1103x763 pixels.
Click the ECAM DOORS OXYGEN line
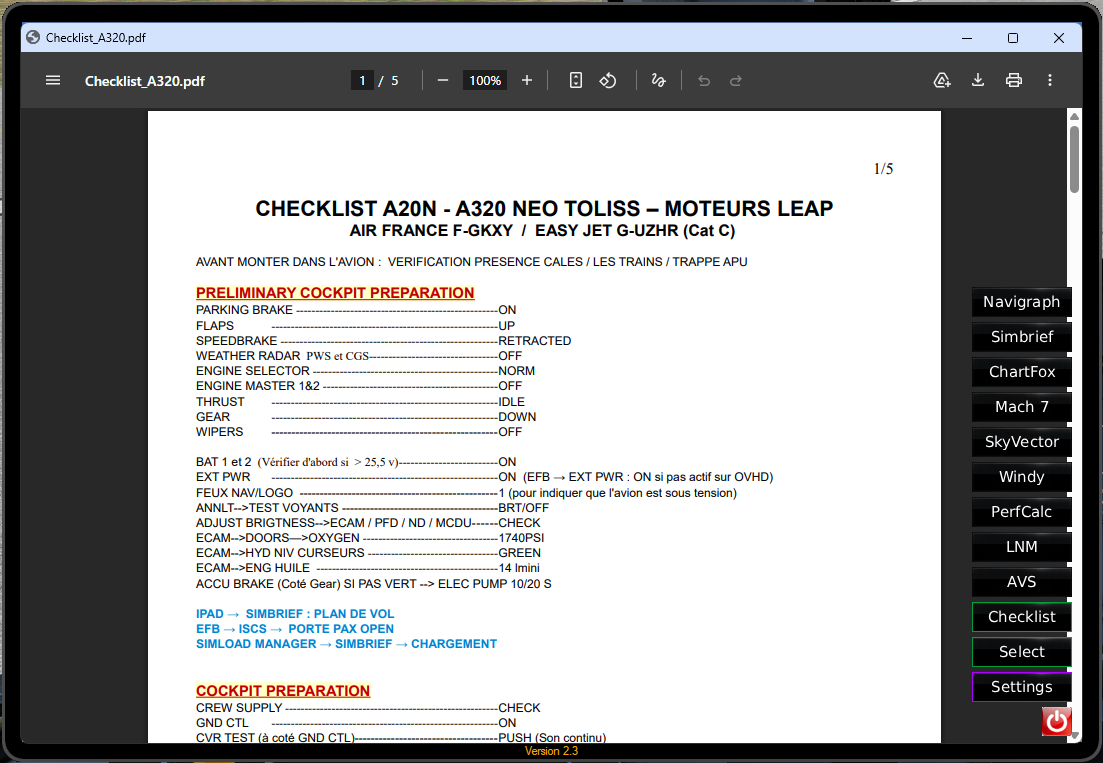pos(370,538)
